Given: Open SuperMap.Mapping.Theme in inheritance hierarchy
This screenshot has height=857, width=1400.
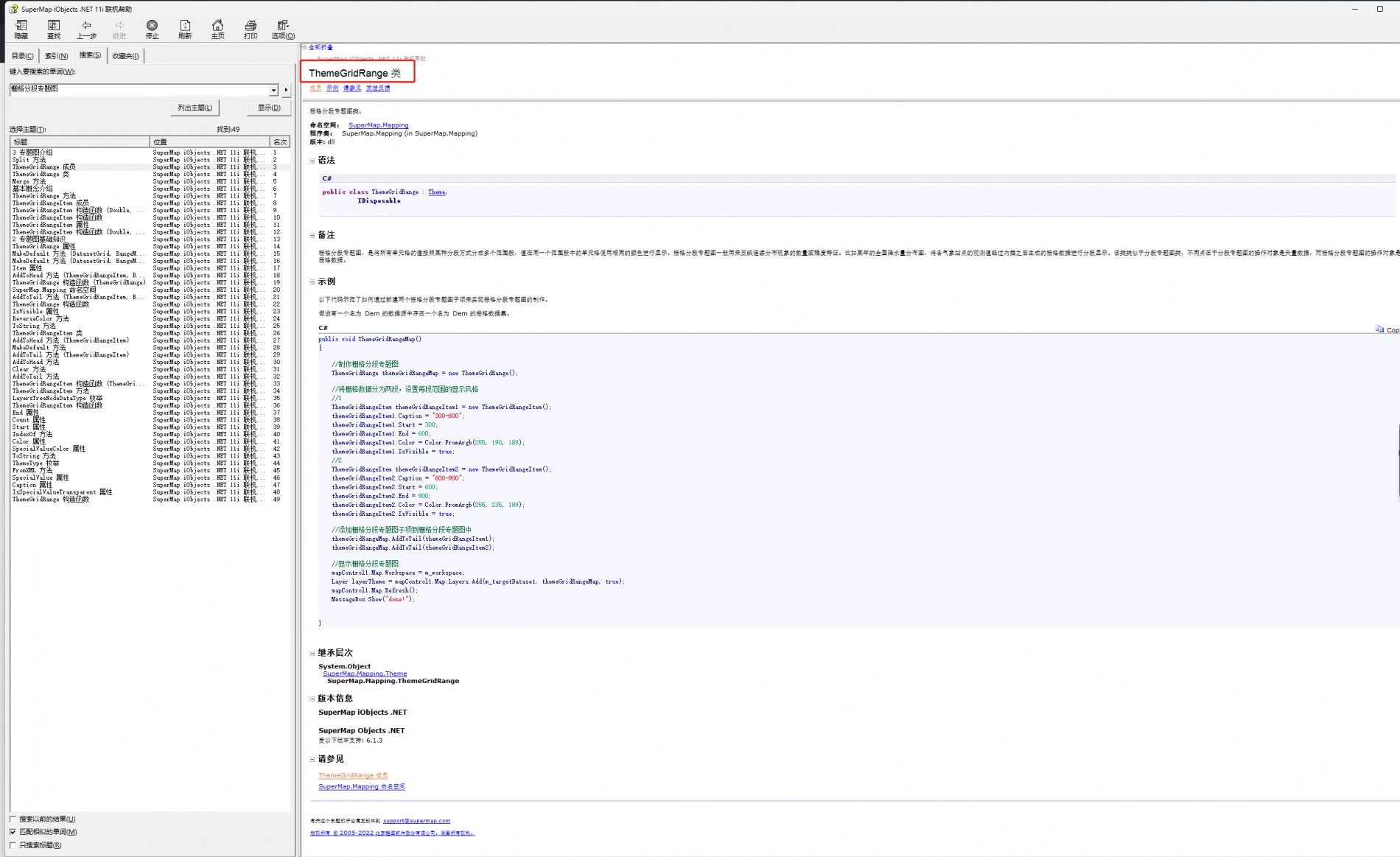Looking at the screenshot, I should (365, 674).
